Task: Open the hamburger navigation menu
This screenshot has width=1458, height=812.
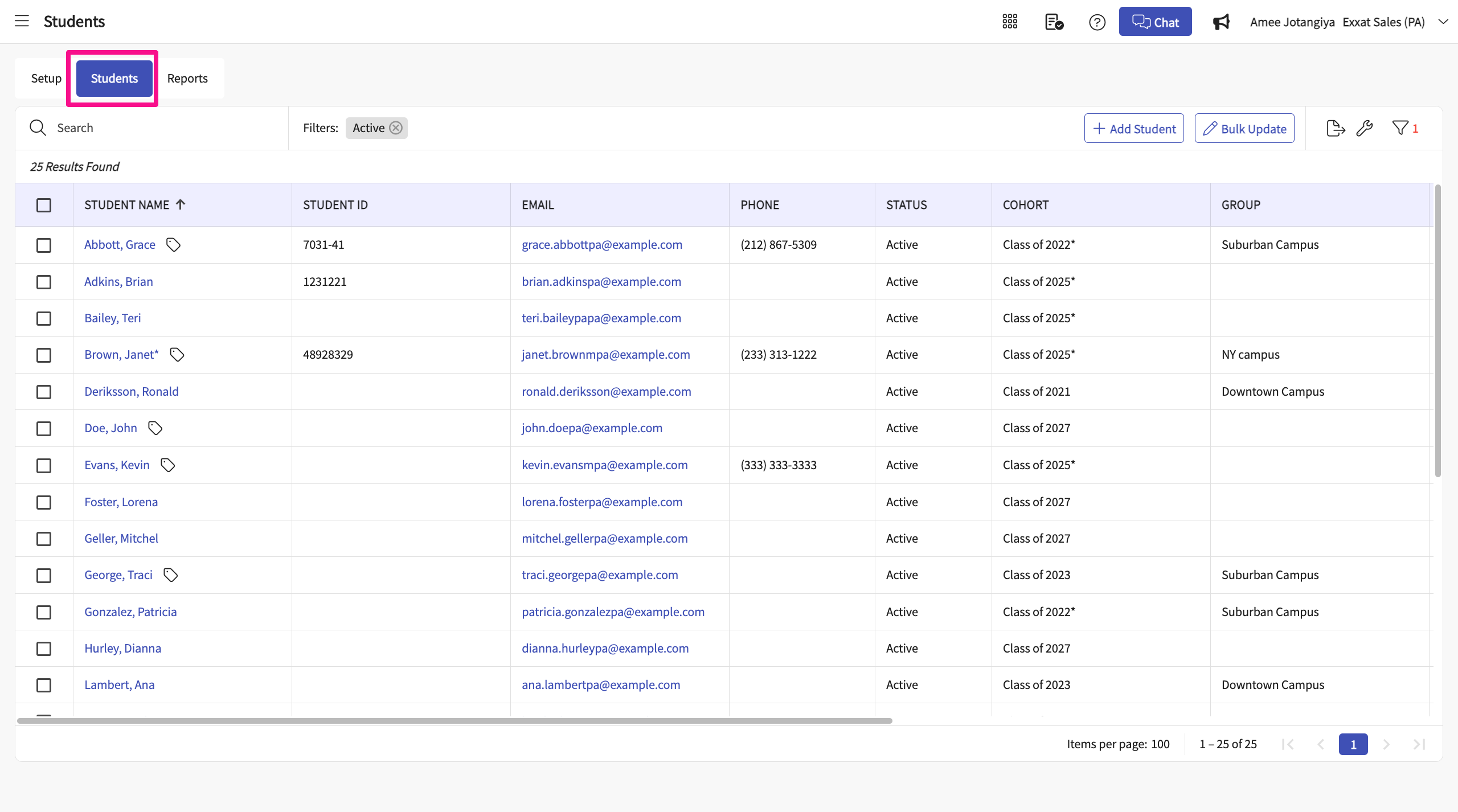Action: 22,22
